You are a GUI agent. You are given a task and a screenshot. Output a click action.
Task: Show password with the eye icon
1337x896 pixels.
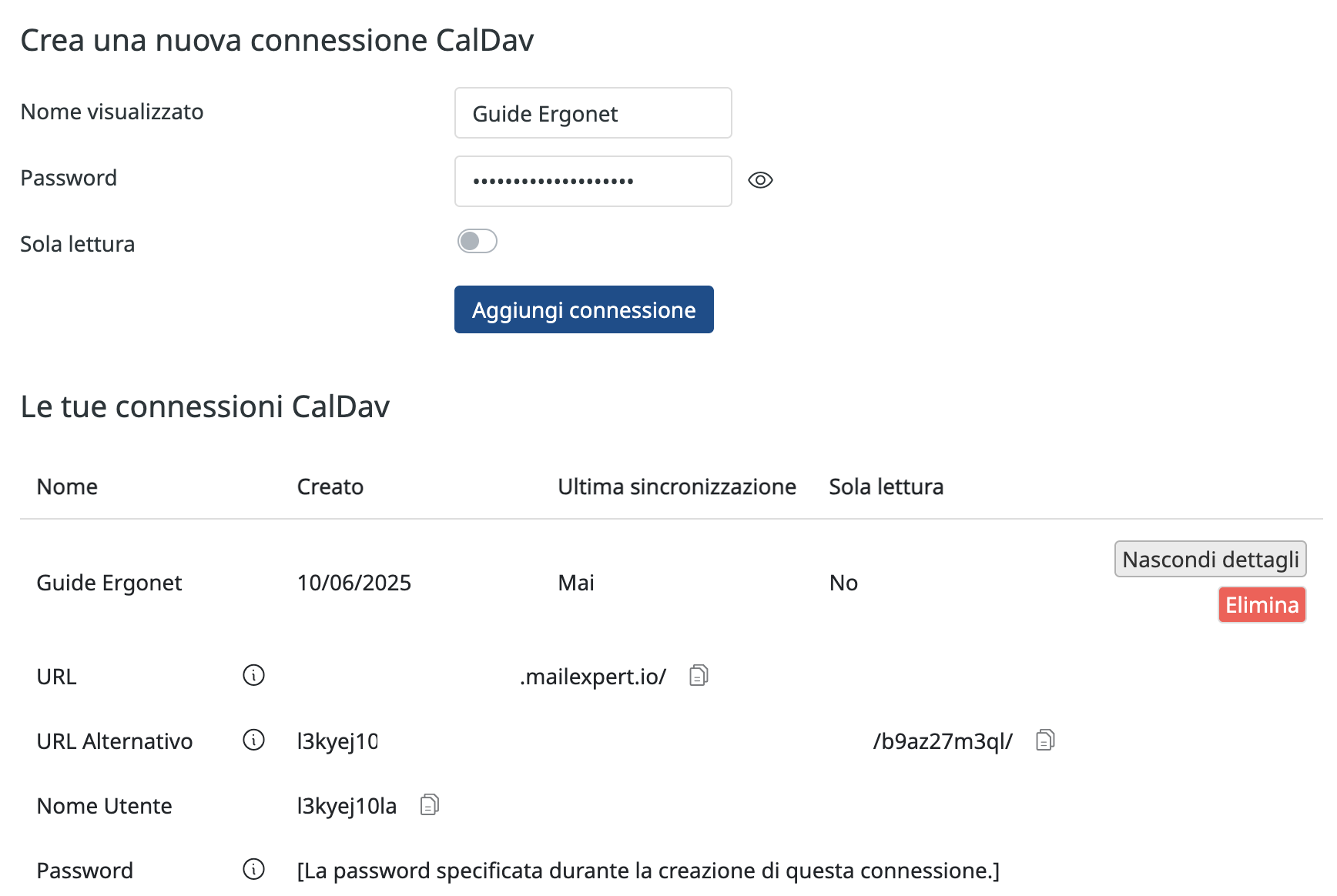[760, 180]
